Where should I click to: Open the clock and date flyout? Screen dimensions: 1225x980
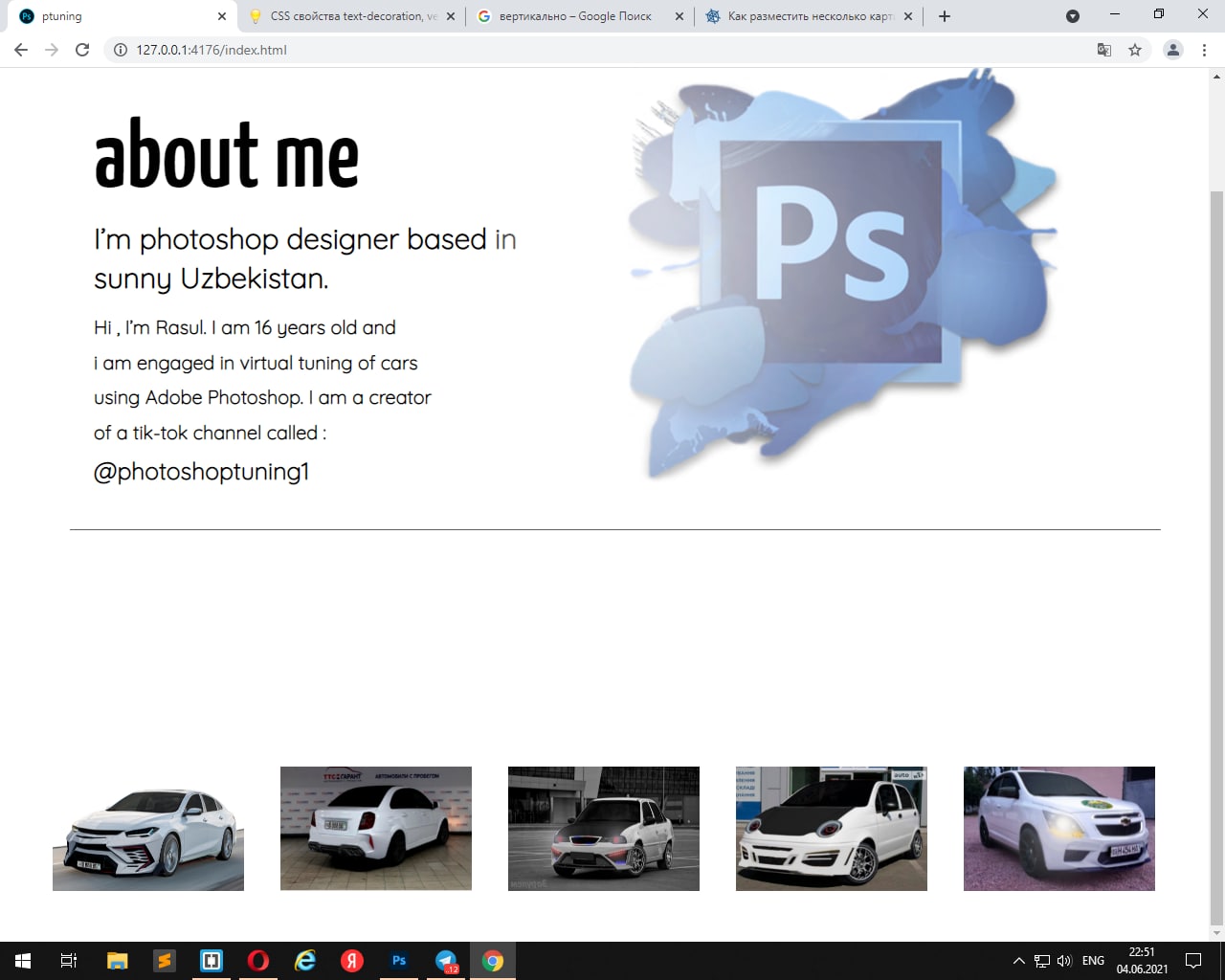[x=1142, y=961]
